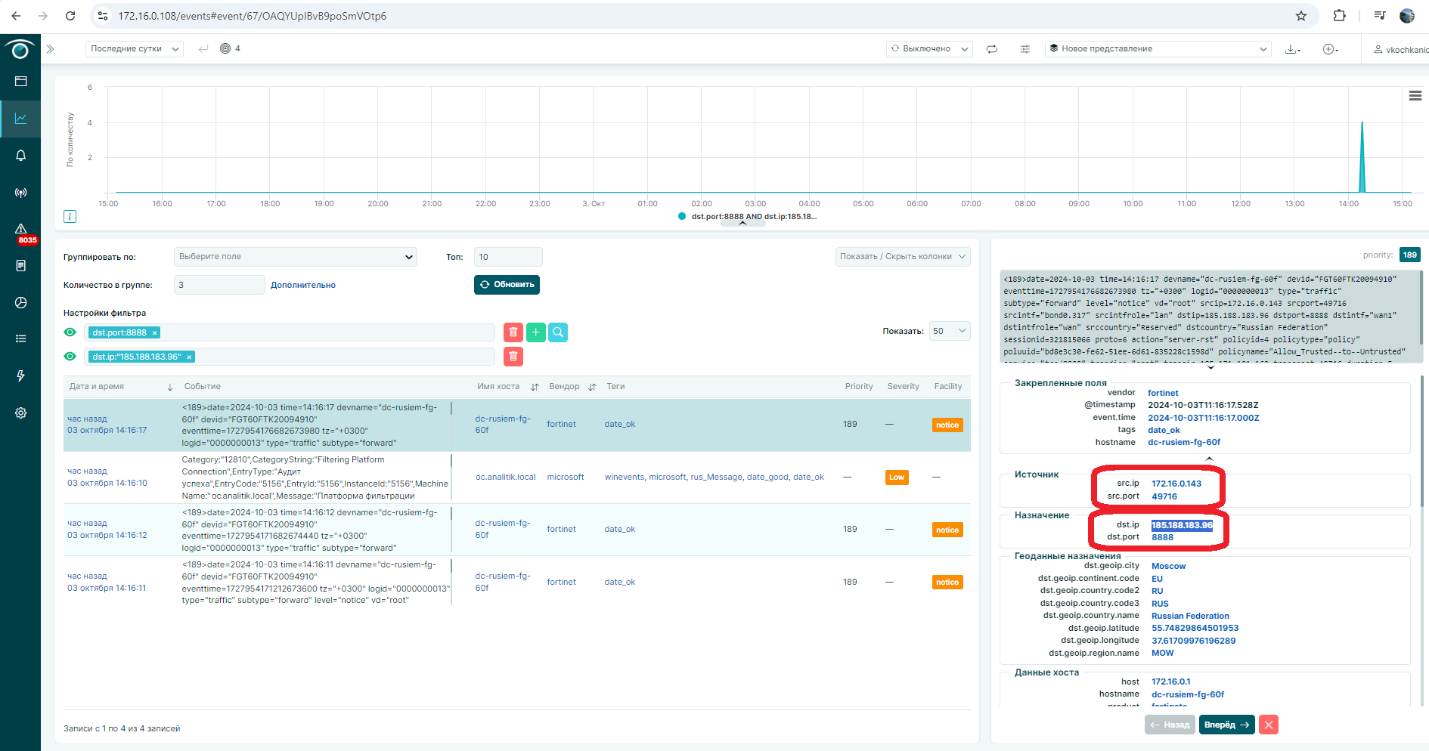The width and height of the screenshot is (1429, 751).
Task: Open the download export icon menu
Action: coord(1292,49)
